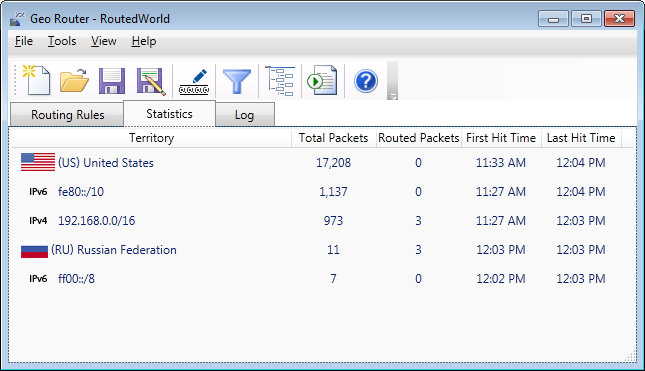Close the Geo Router window
This screenshot has width=645, height=371.
tap(619, 19)
